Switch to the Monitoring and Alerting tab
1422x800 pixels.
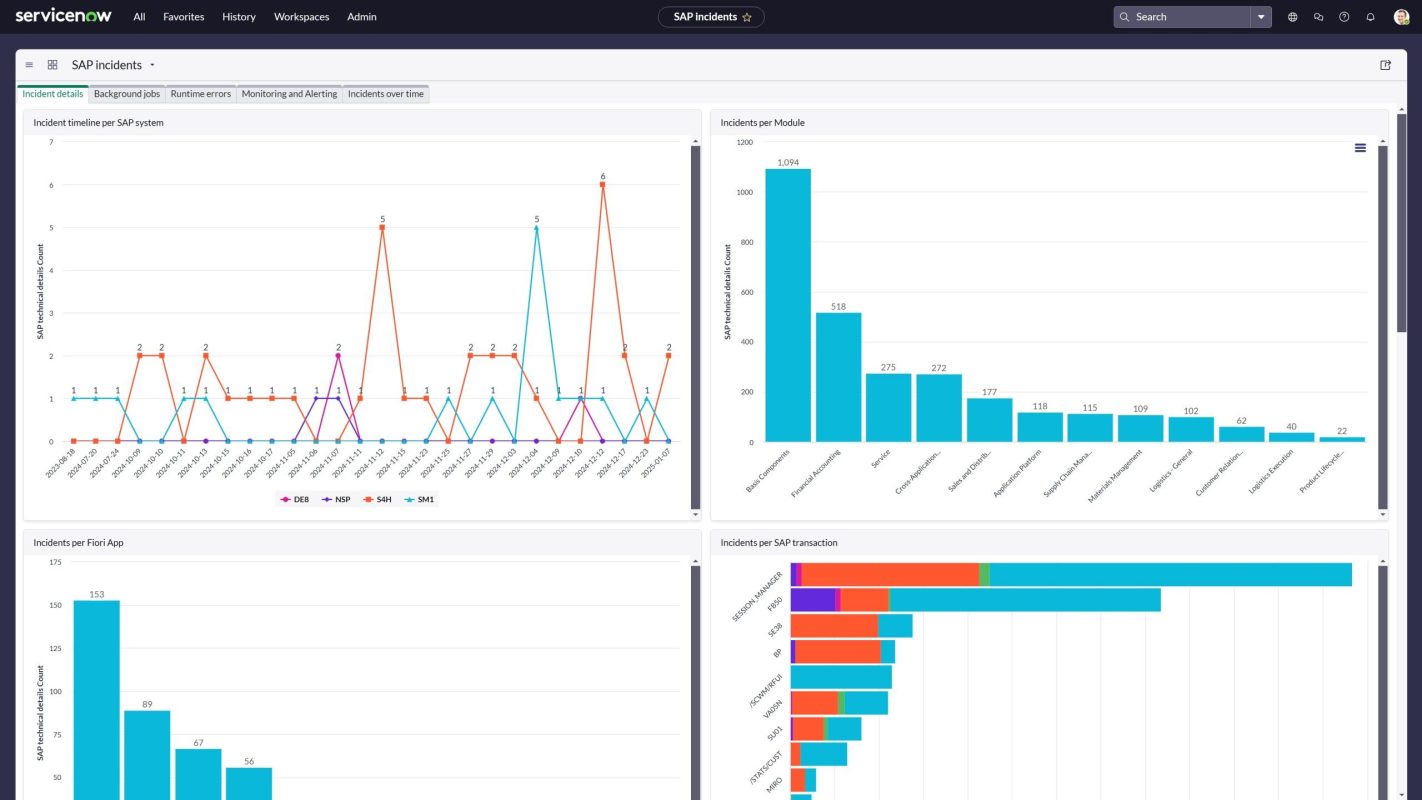pos(290,94)
